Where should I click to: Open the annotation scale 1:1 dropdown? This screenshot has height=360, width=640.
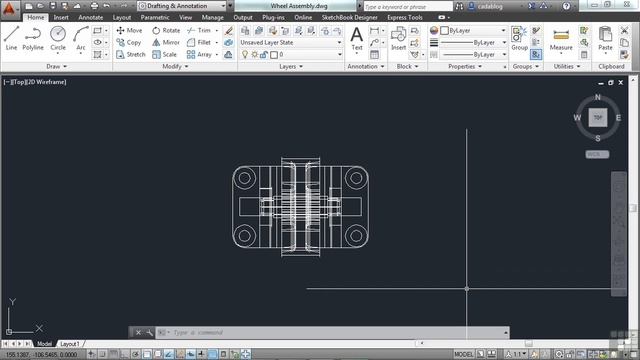point(516,354)
